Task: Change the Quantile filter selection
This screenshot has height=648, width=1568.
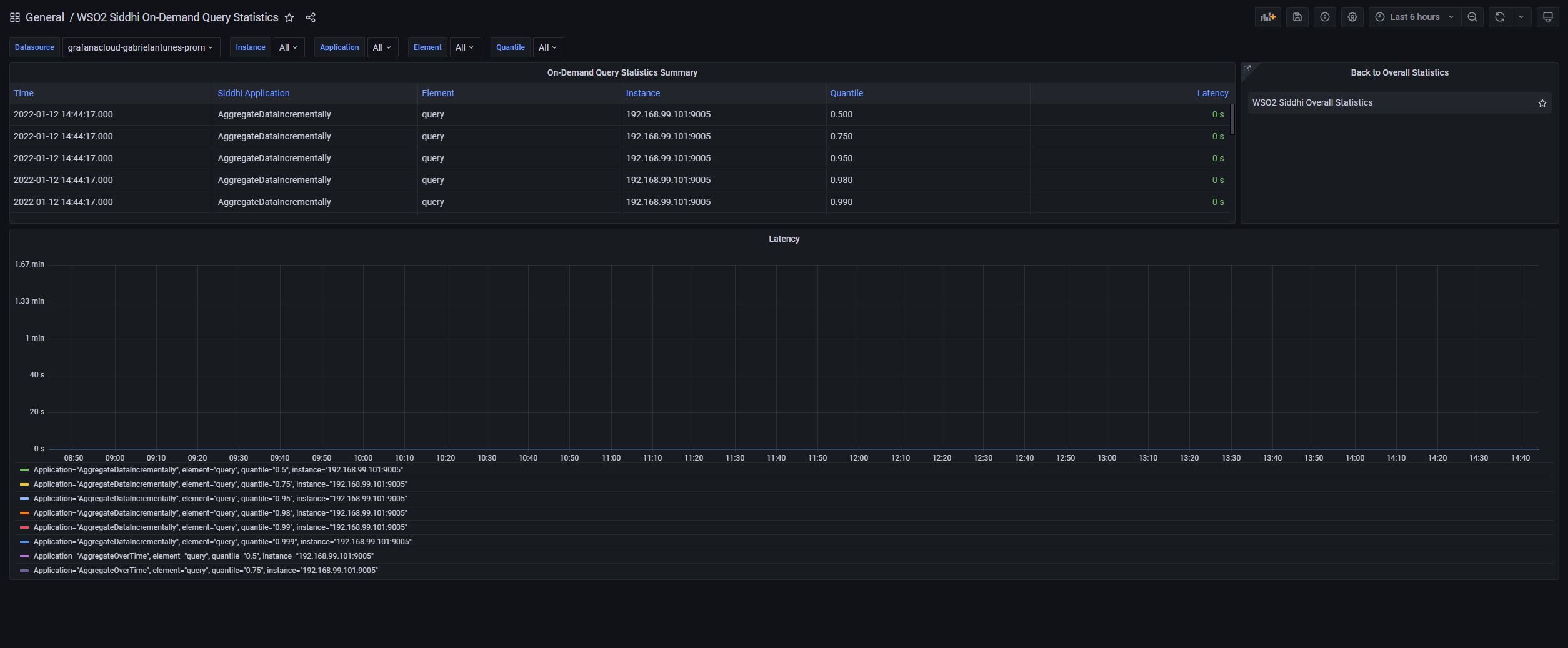Action: [547, 47]
